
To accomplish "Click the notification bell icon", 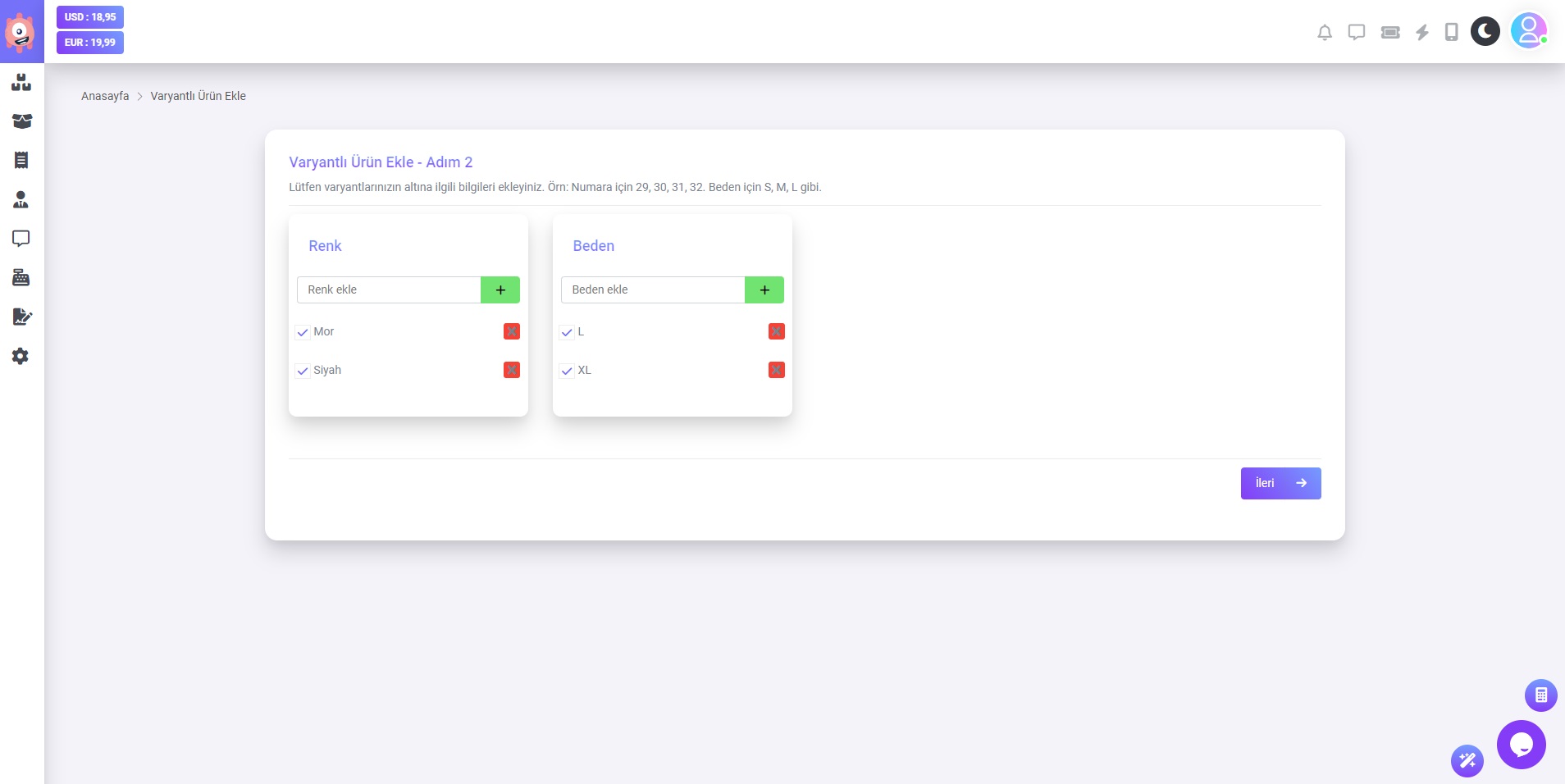I will [1324, 33].
